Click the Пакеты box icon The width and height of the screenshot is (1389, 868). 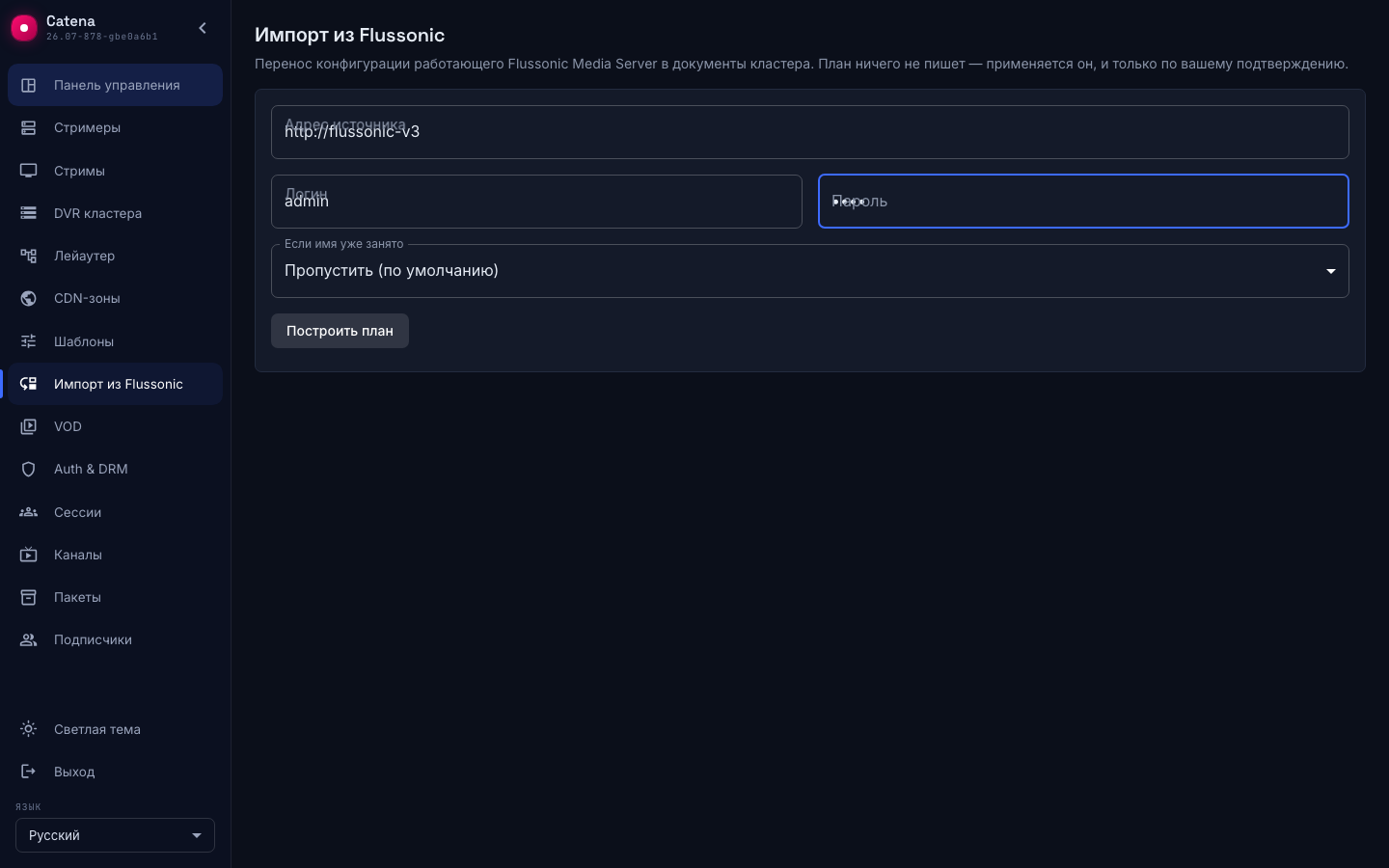coord(29,597)
